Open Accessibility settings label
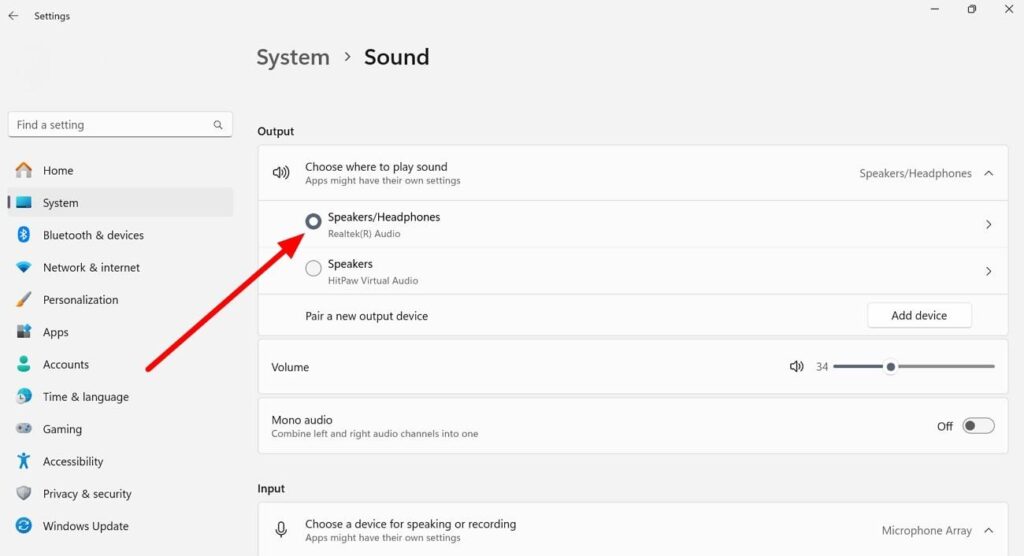This screenshot has height=556, width=1024. pyautogui.click(x=73, y=461)
